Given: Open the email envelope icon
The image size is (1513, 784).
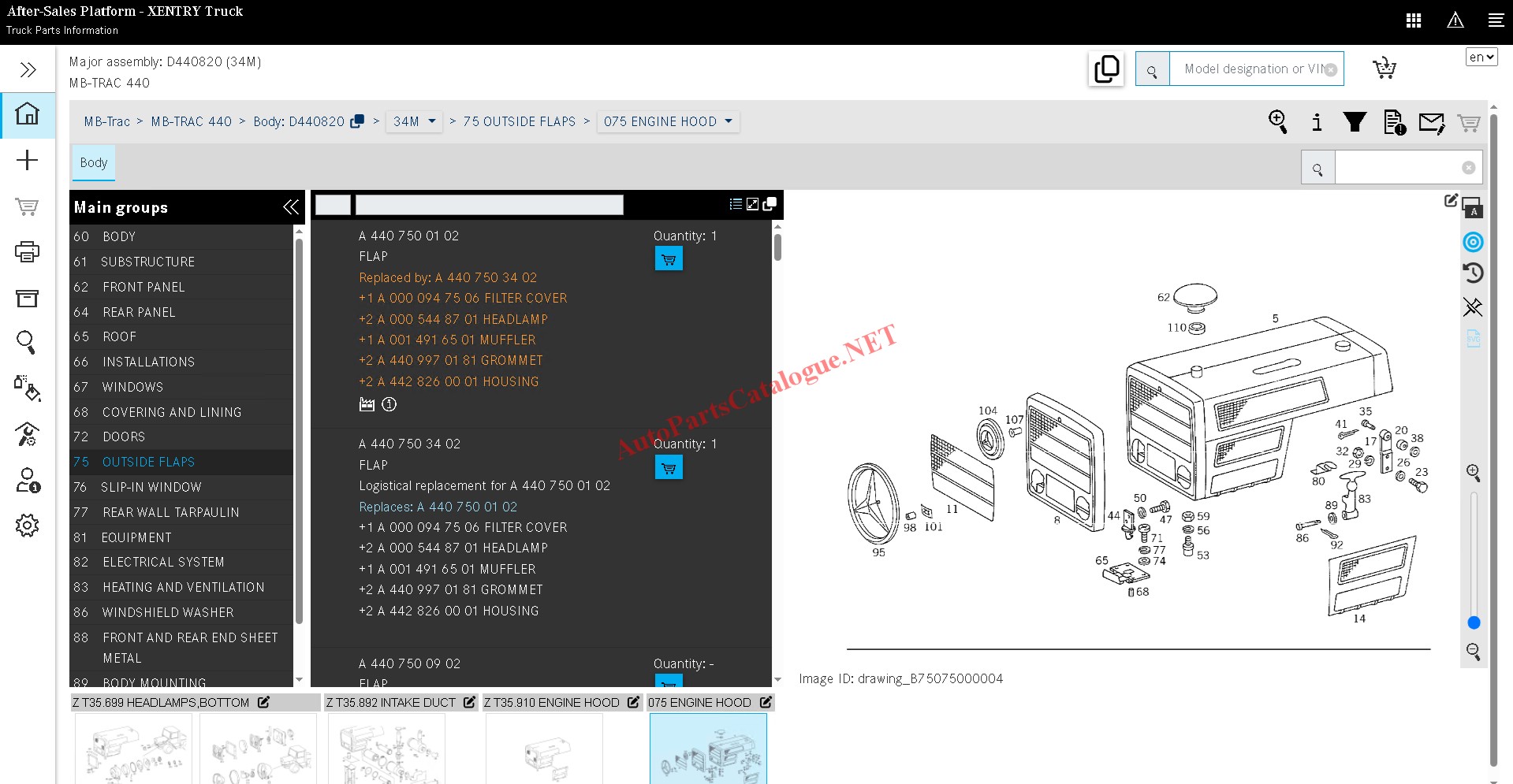Looking at the screenshot, I should point(1431,123).
